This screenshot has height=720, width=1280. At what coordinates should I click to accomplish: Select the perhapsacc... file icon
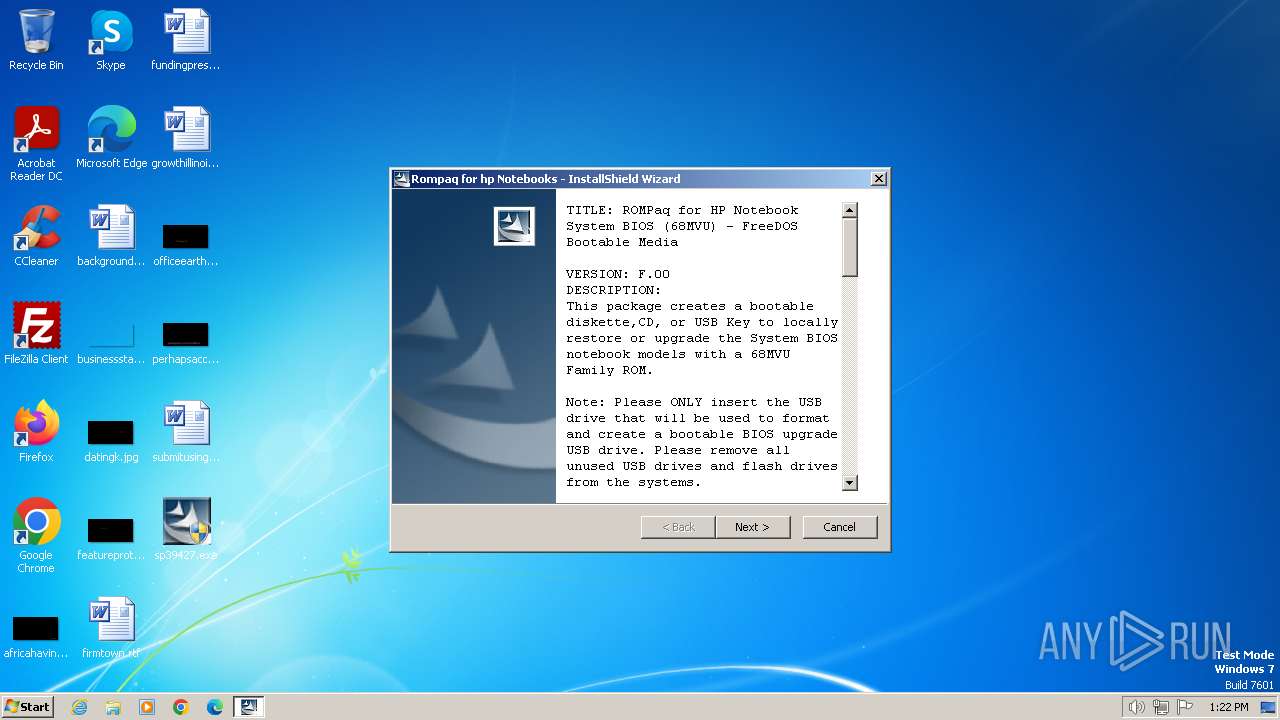pyautogui.click(x=186, y=344)
